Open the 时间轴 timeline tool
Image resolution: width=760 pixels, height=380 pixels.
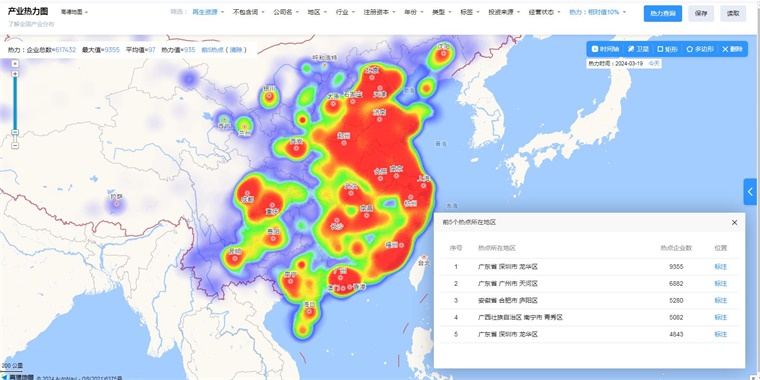[606, 49]
